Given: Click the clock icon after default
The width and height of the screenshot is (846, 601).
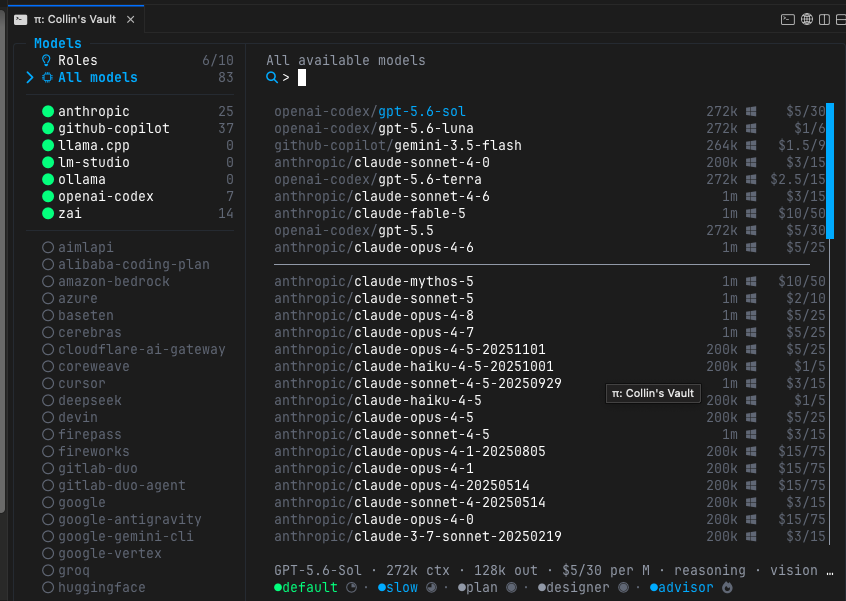Looking at the screenshot, I should click(x=351, y=588).
